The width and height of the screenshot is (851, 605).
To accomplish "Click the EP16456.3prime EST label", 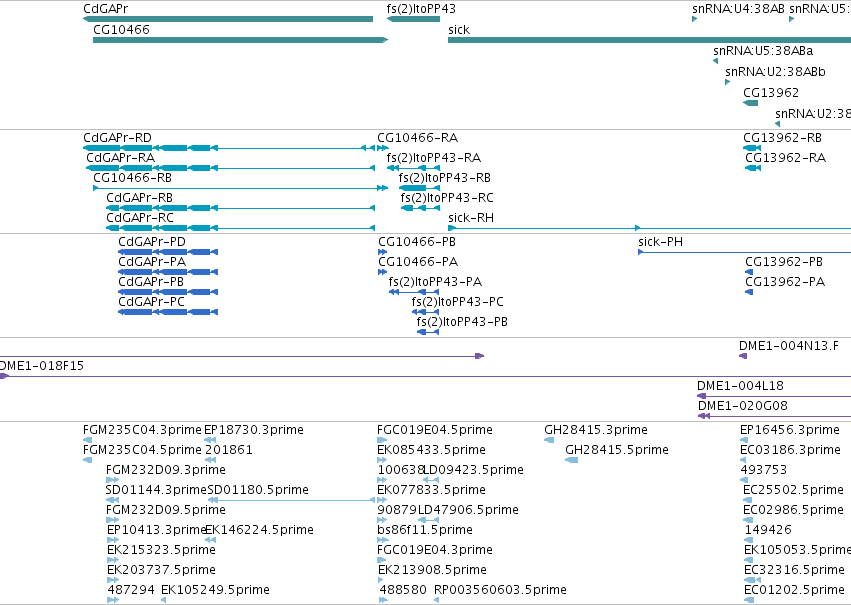I will [790, 430].
